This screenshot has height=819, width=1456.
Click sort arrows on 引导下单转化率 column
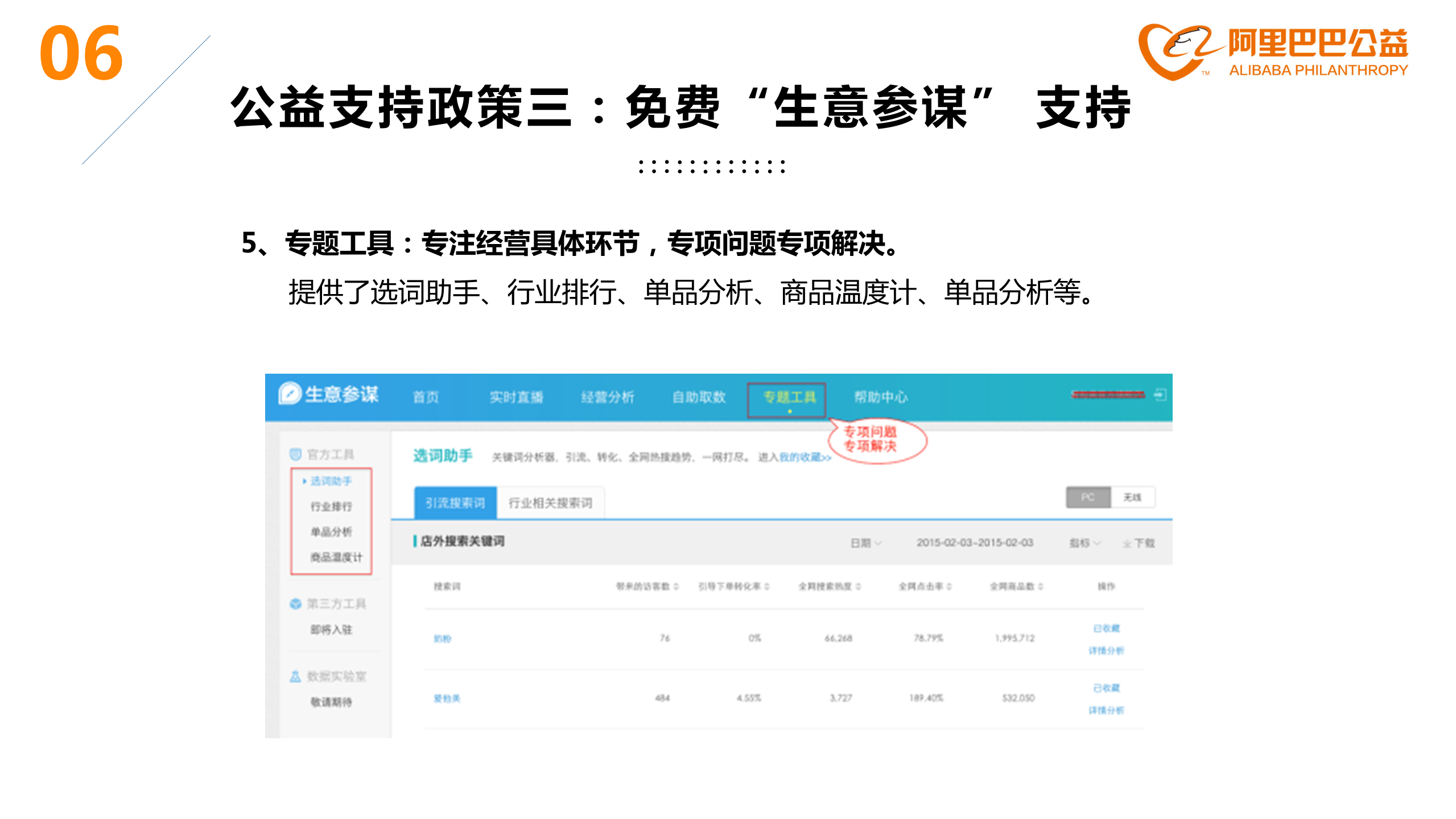point(767,586)
